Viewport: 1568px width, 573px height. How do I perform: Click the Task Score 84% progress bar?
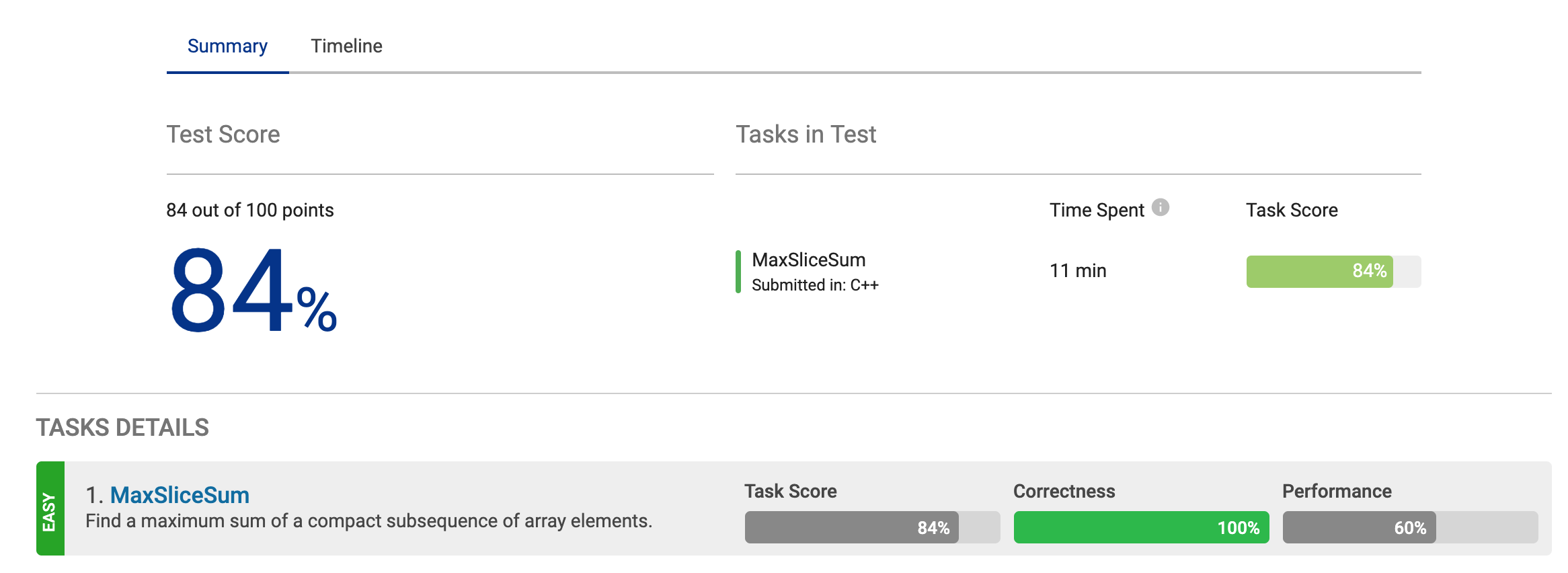coord(871,528)
